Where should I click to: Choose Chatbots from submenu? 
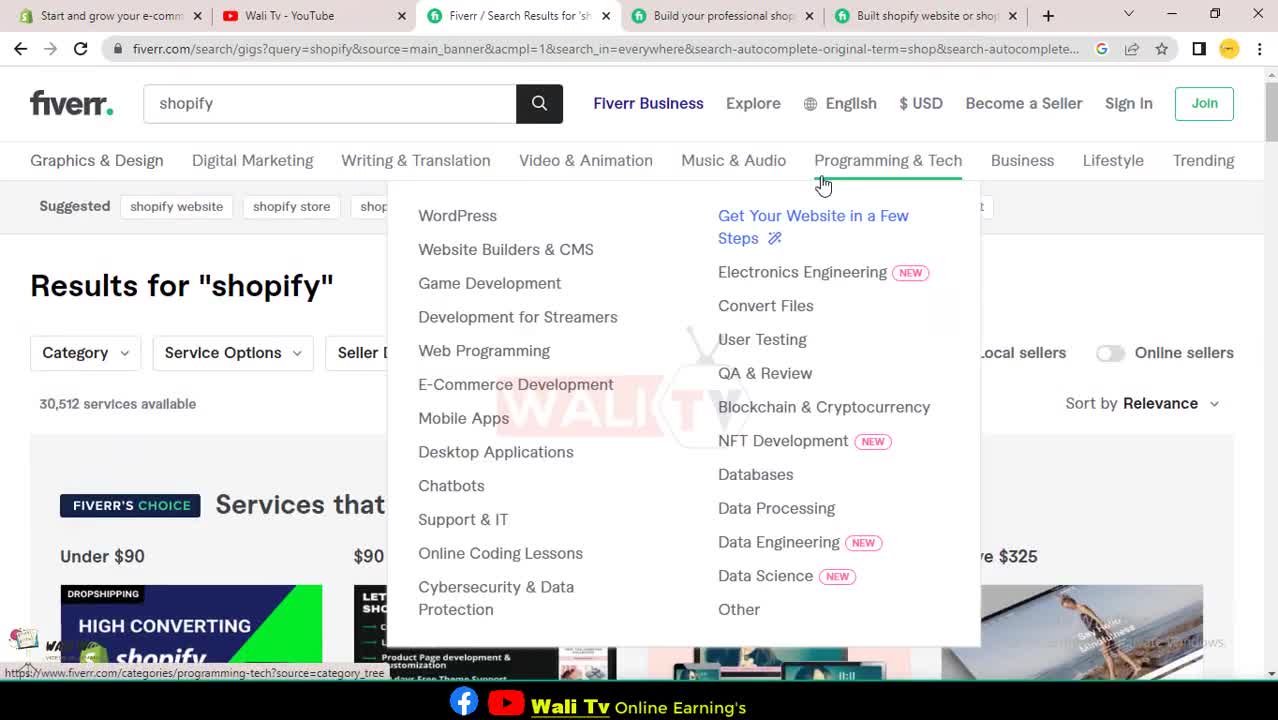(451, 486)
